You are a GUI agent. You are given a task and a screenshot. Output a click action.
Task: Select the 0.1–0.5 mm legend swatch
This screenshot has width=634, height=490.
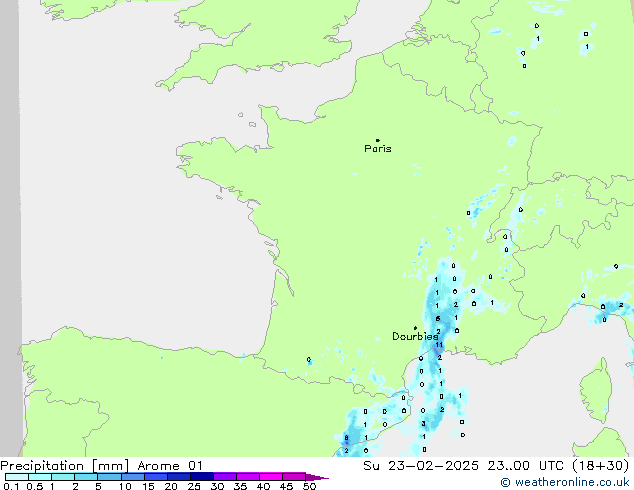click(17, 477)
